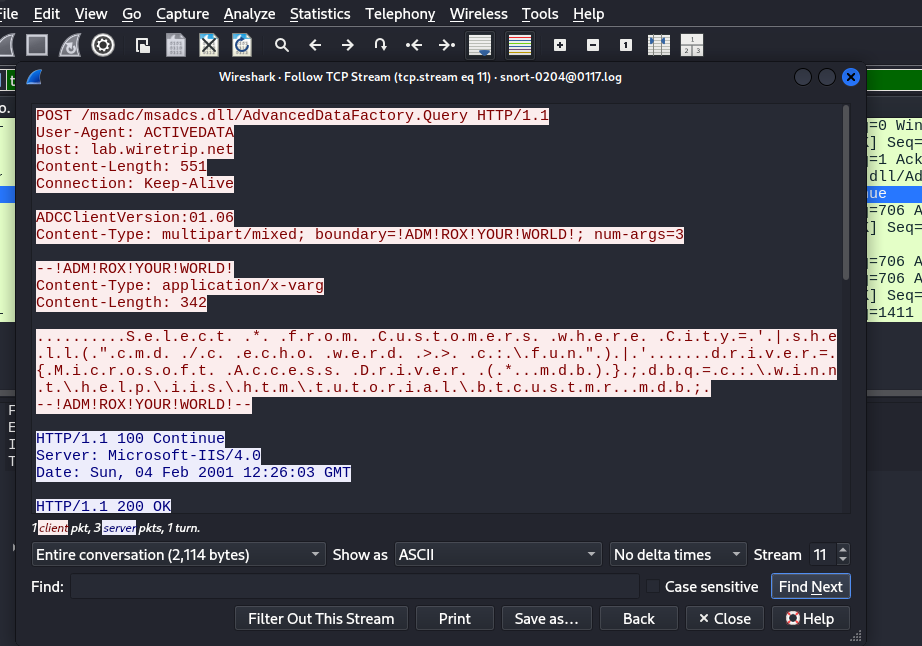
Task: Jump to the last packet icon
Action: pyautogui.click(x=447, y=45)
